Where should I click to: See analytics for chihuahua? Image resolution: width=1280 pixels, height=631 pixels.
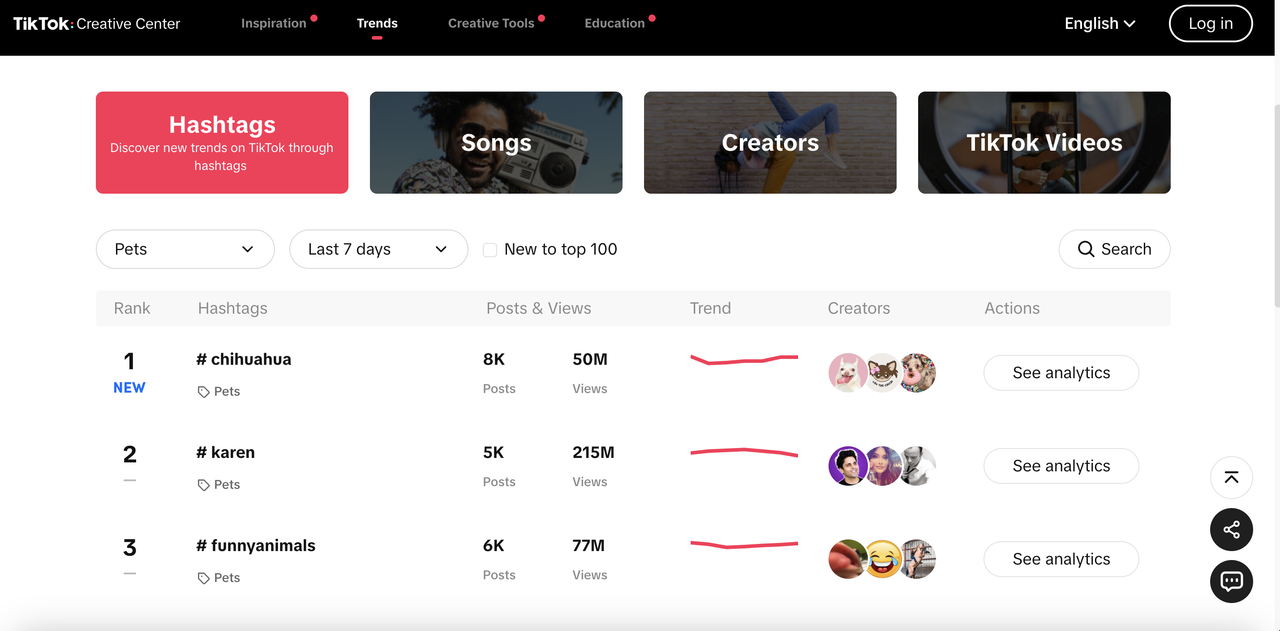(x=1061, y=373)
